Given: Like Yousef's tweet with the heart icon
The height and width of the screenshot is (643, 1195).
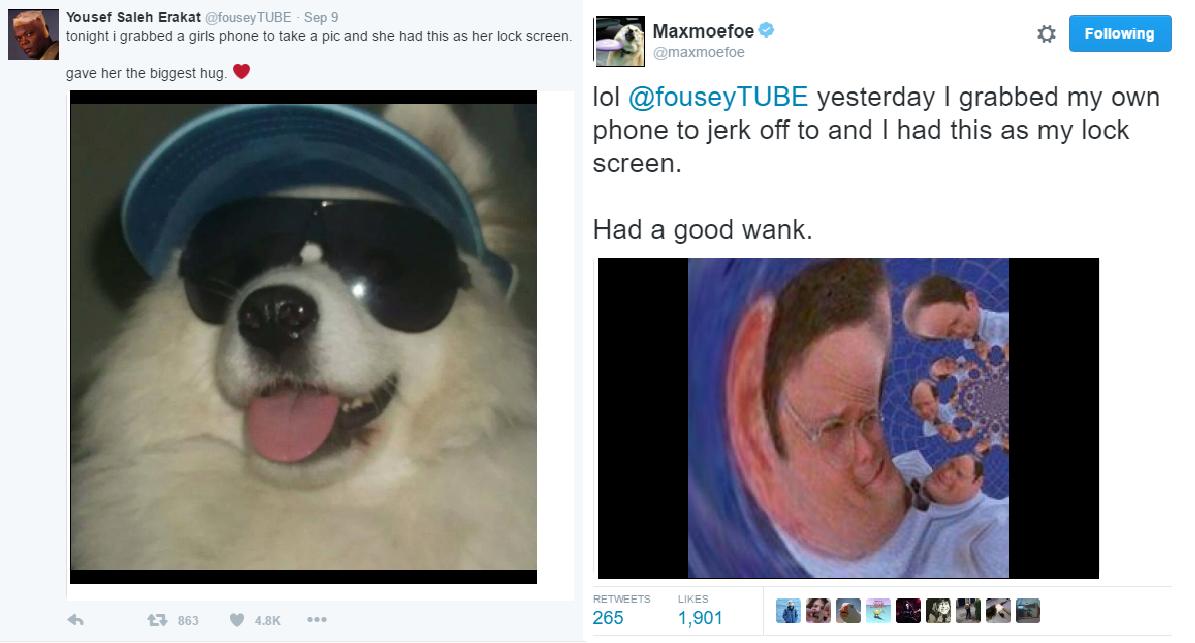Looking at the screenshot, I should pos(237,620).
